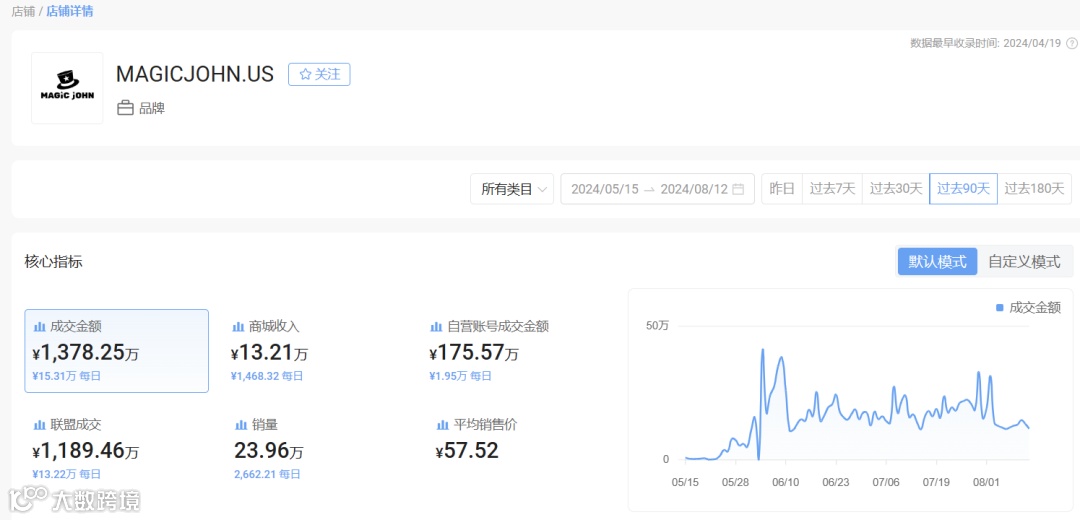Click the 23.96万 sales value
1080x520 pixels.
269,451
